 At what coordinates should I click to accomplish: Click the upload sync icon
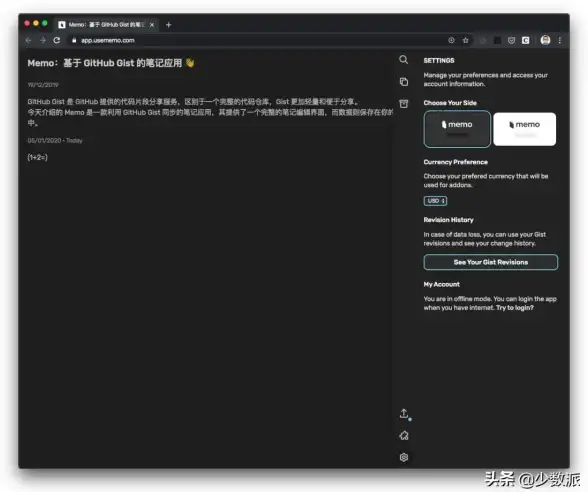point(404,413)
